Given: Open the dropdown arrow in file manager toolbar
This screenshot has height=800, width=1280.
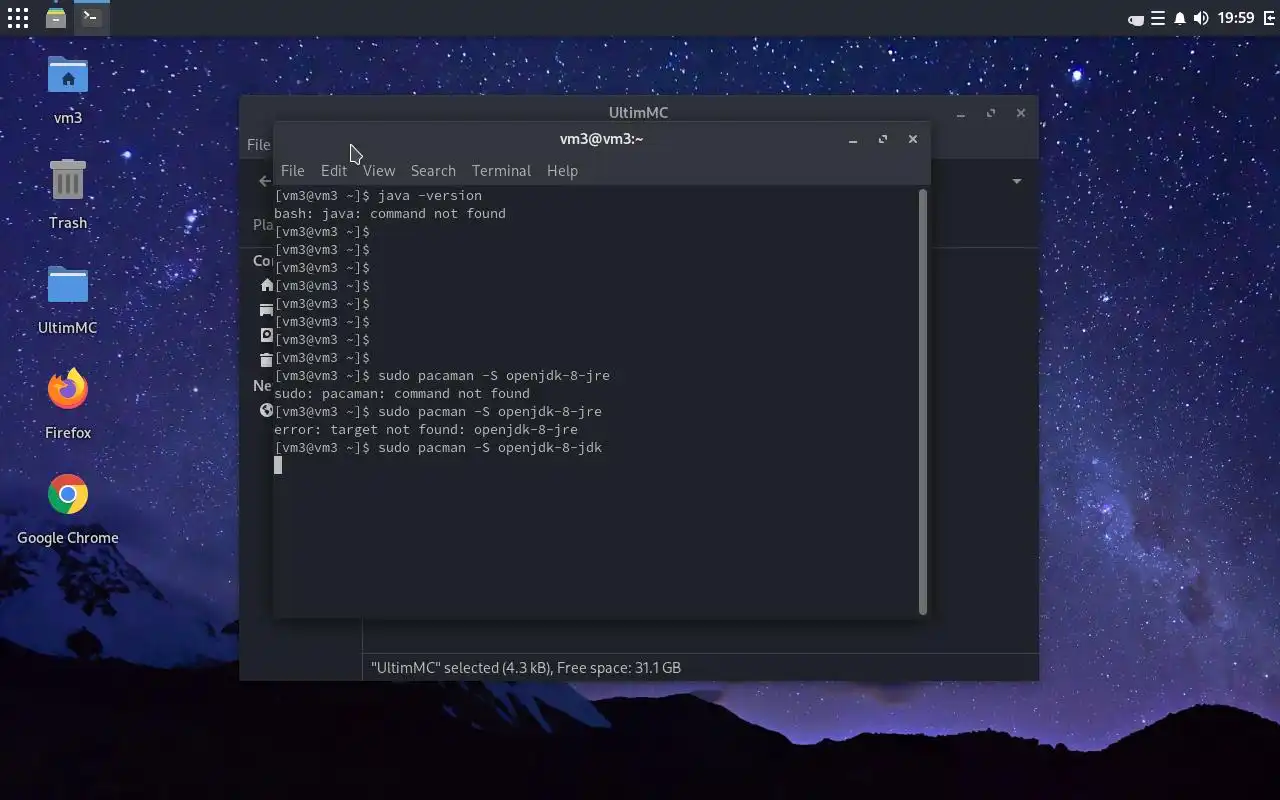Looking at the screenshot, I should pos(1016,181).
